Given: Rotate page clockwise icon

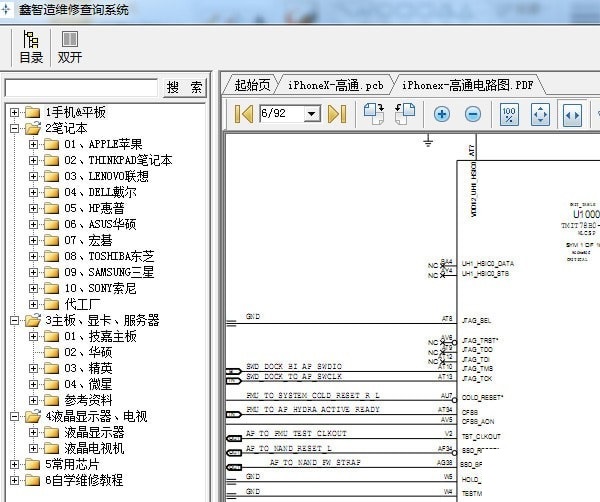Looking at the screenshot, I should coord(375,114).
